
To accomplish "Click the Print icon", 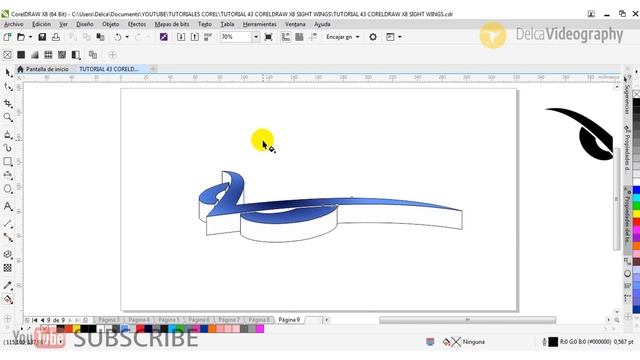I will 56,37.
